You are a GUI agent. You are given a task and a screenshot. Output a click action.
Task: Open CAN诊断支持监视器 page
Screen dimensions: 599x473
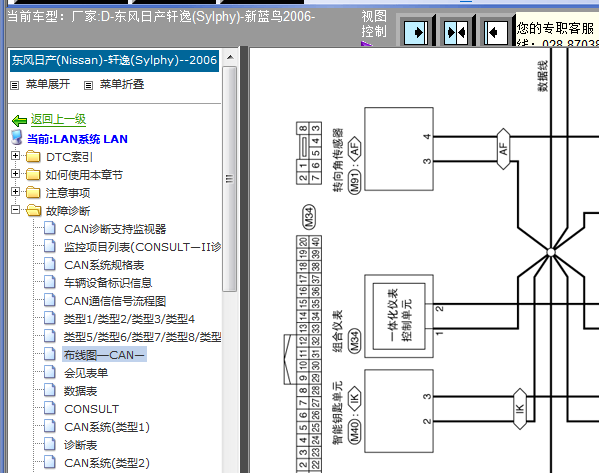click(115, 229)
